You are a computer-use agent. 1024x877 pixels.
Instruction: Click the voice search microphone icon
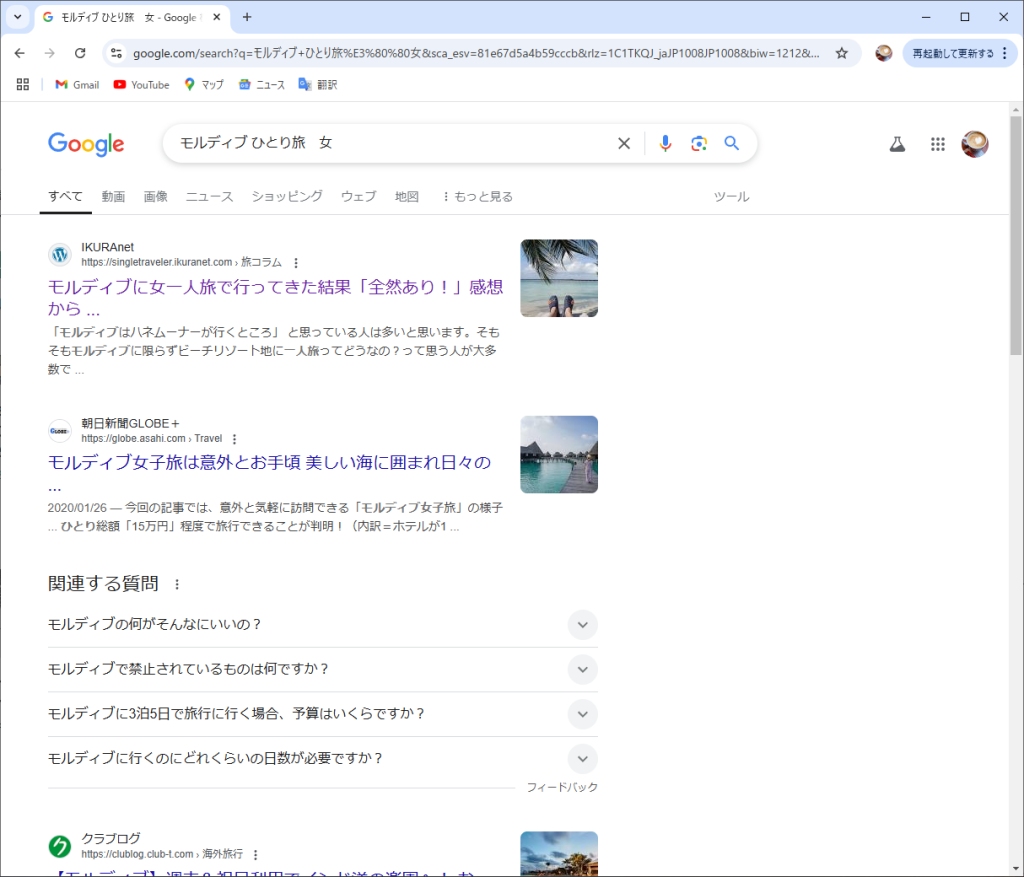click(x=665, y=144)
